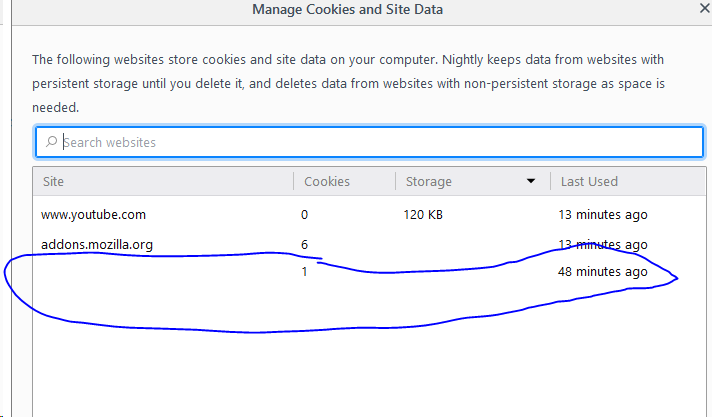This screenshot has width=712, height=417.
Task: Sort the list by Cookies column header
Action: click(344, 181)
